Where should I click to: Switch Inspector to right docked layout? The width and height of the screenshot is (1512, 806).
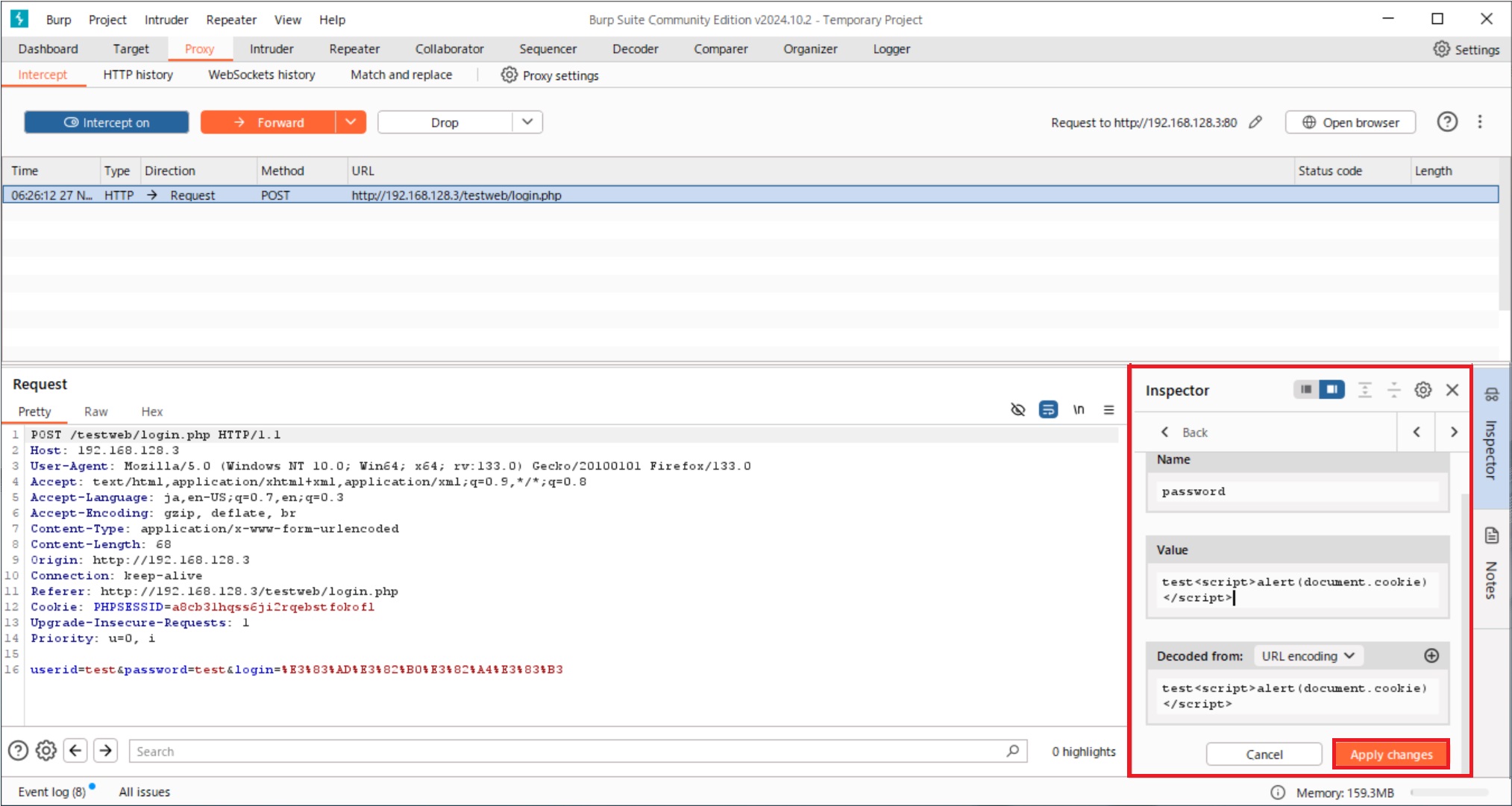click(x=1331, y=389)
